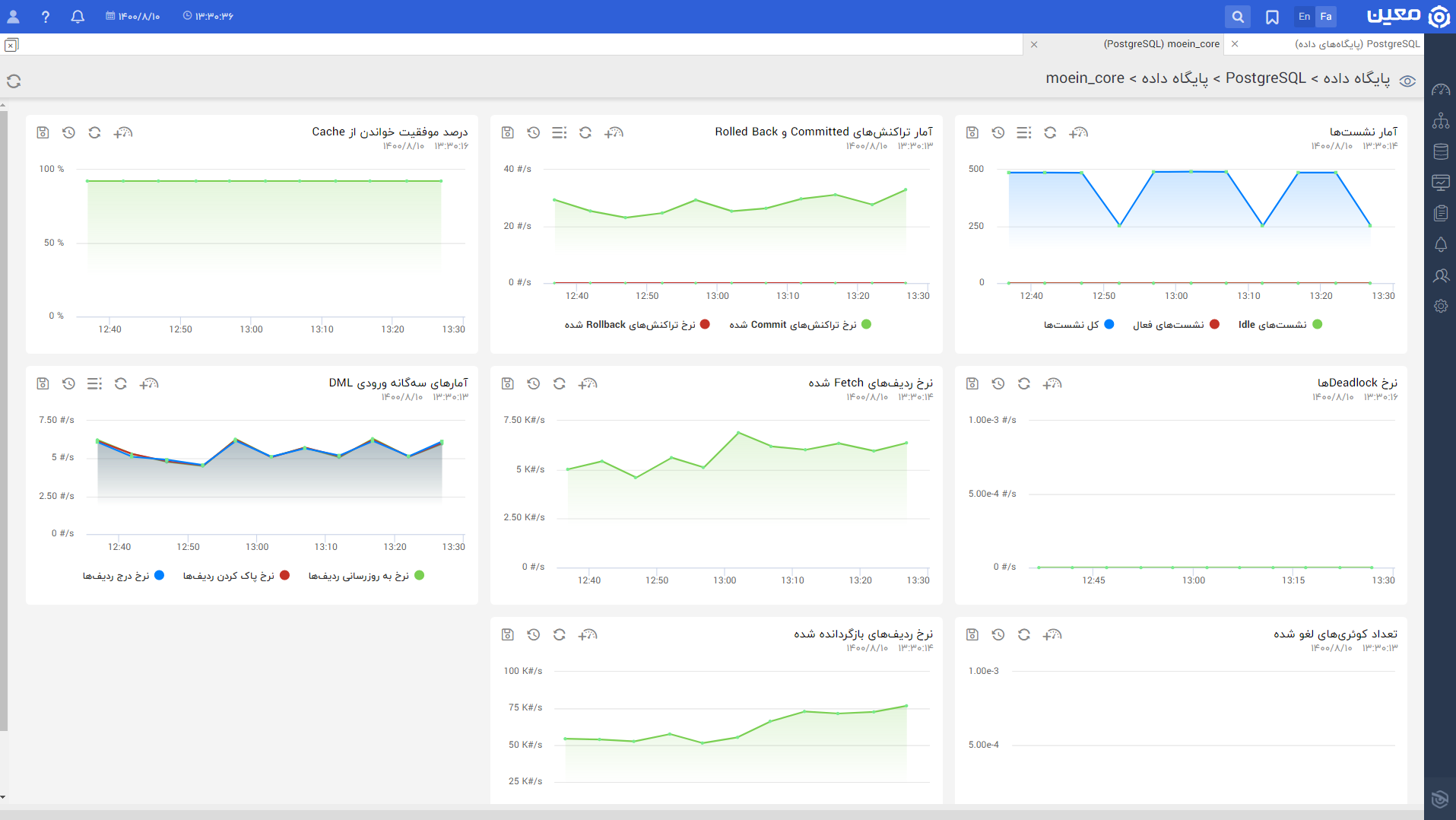1456x820 pixels.
Task: Toggle total sessions blue legend
Action: tap(1079, 325)
